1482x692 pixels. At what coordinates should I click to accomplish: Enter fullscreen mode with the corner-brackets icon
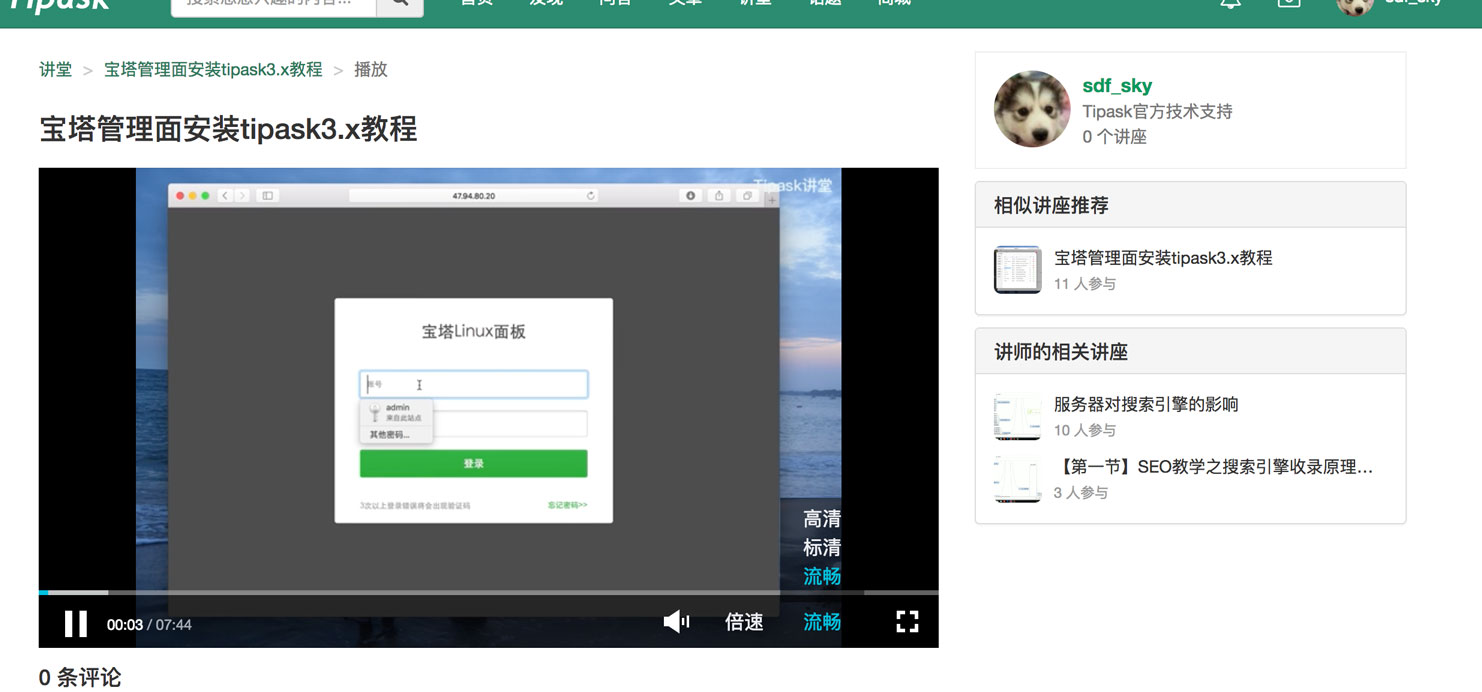[x=907, y=622]
